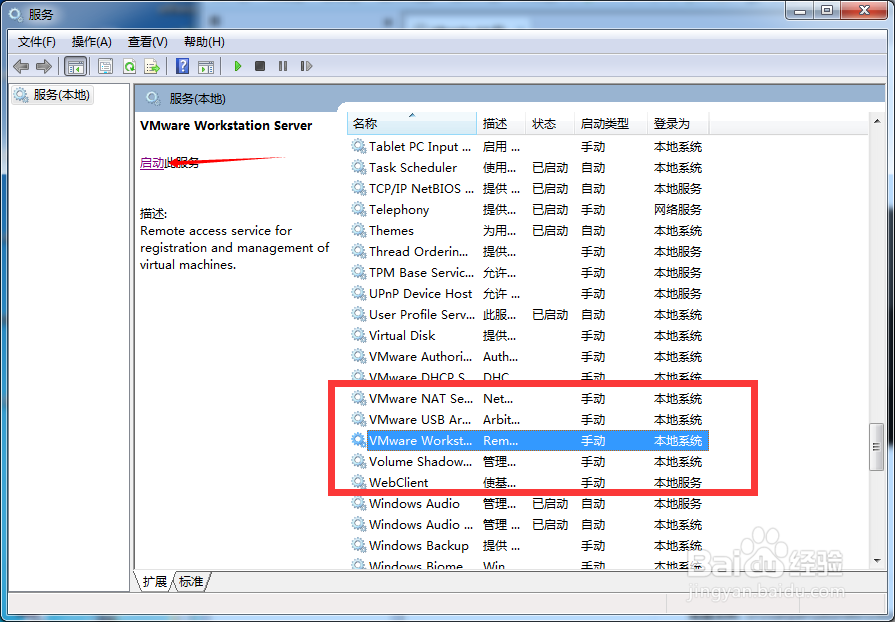Select the WebClient service
Screen dimensions: 895x622
point(529,483)
